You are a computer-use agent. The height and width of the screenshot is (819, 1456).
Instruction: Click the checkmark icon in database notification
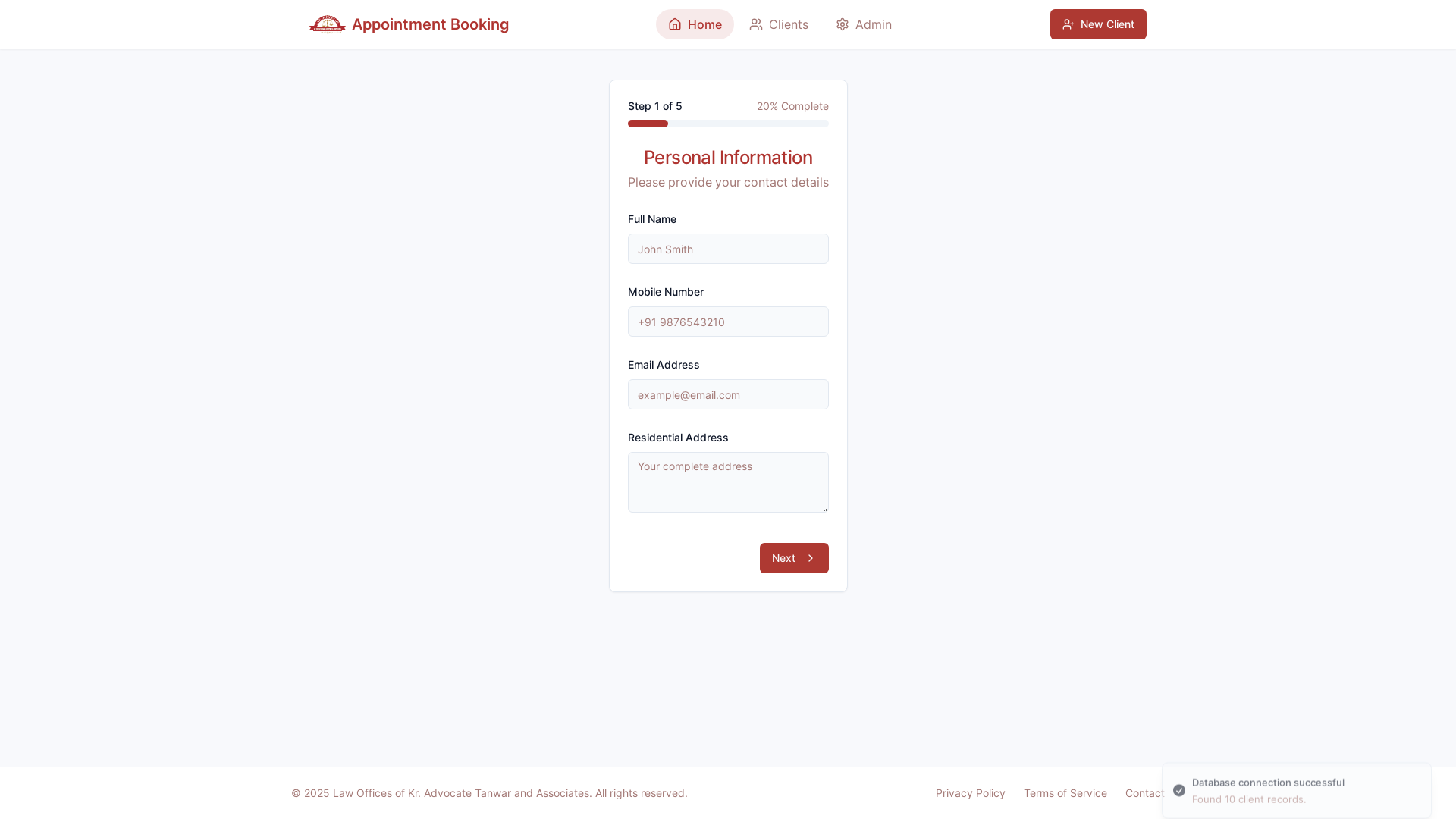tap(1179, 790)
